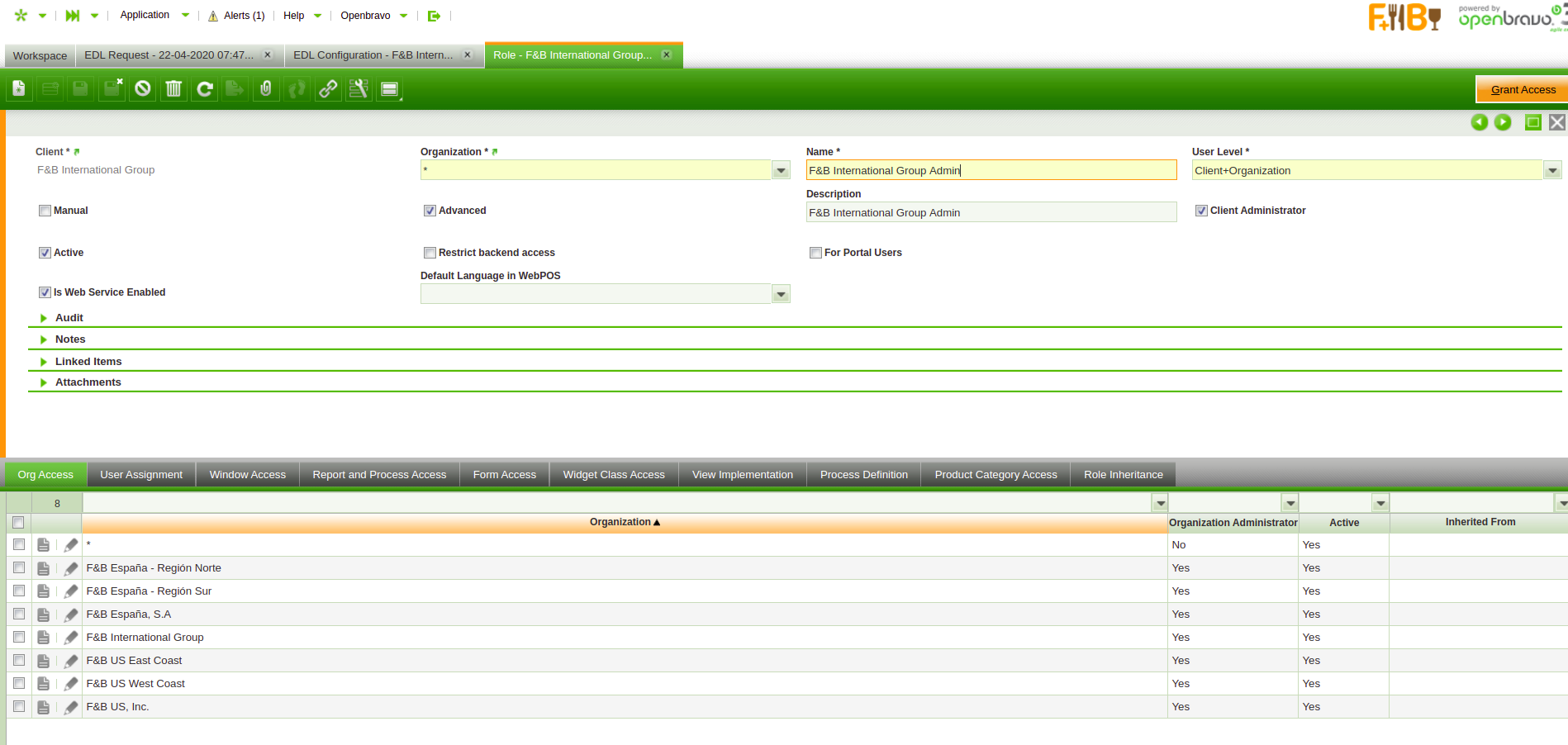
Task: Copy record link using the chain icon
Action: coord(328,88)
